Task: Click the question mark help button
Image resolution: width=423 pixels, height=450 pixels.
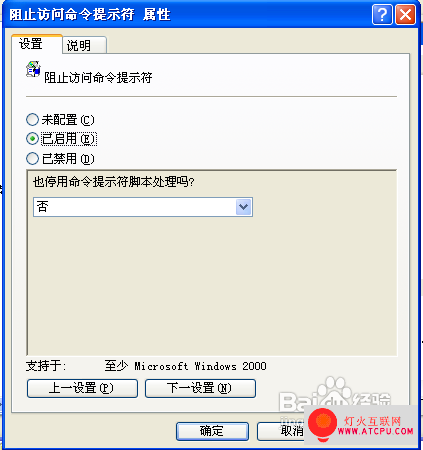Action: (382, 15)
